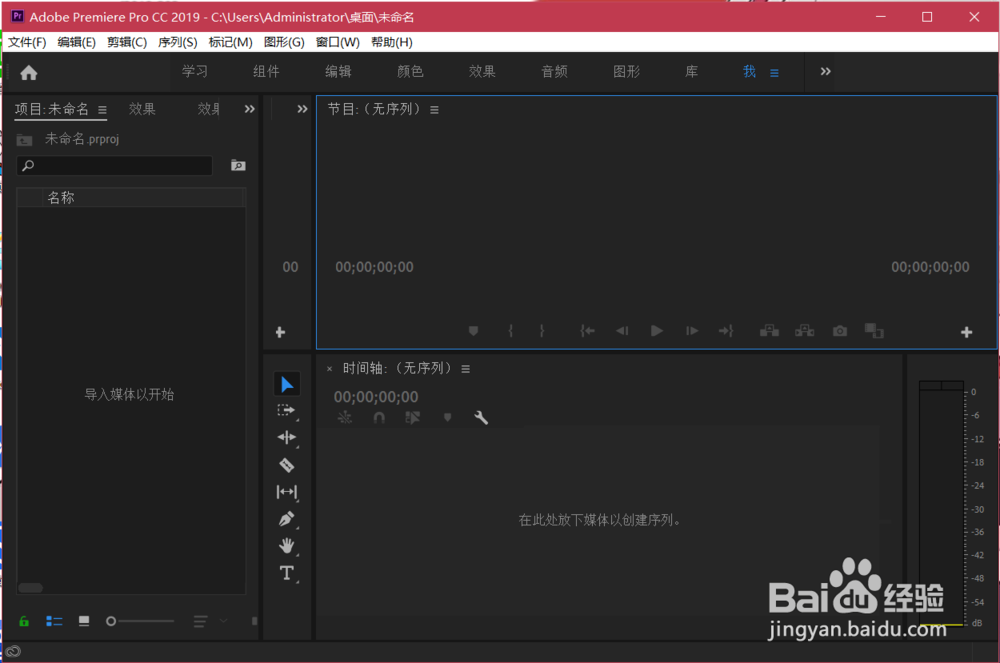This screenshot has width=1000, height=663.
Task: Step forward one frame
Action: coord(691,331)
